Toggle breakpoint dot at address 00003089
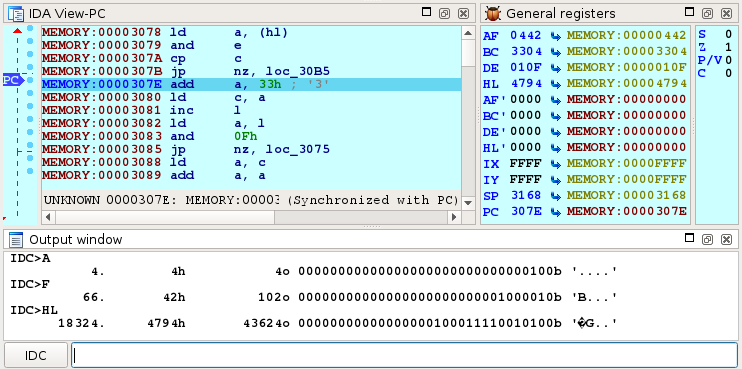The height and width of the screenshot is (369, 742). [x=30, y=171]
